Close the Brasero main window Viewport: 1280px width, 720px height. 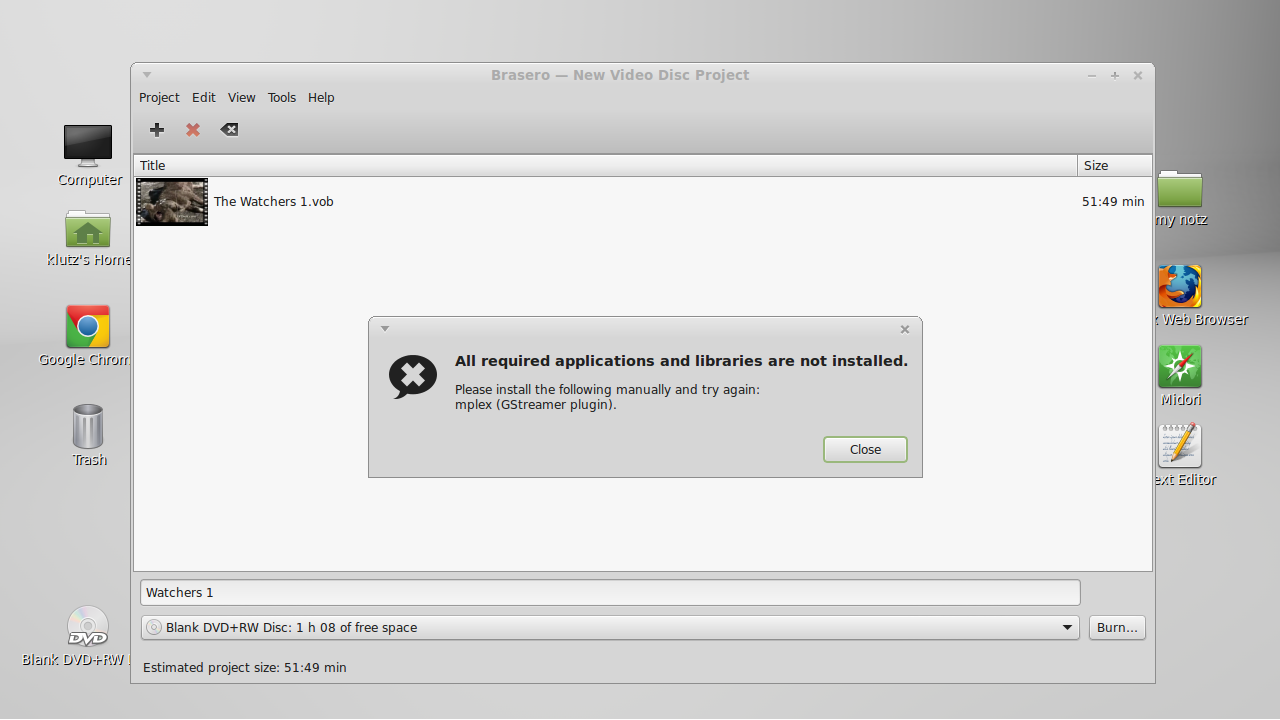click(x=1138, y=75)
